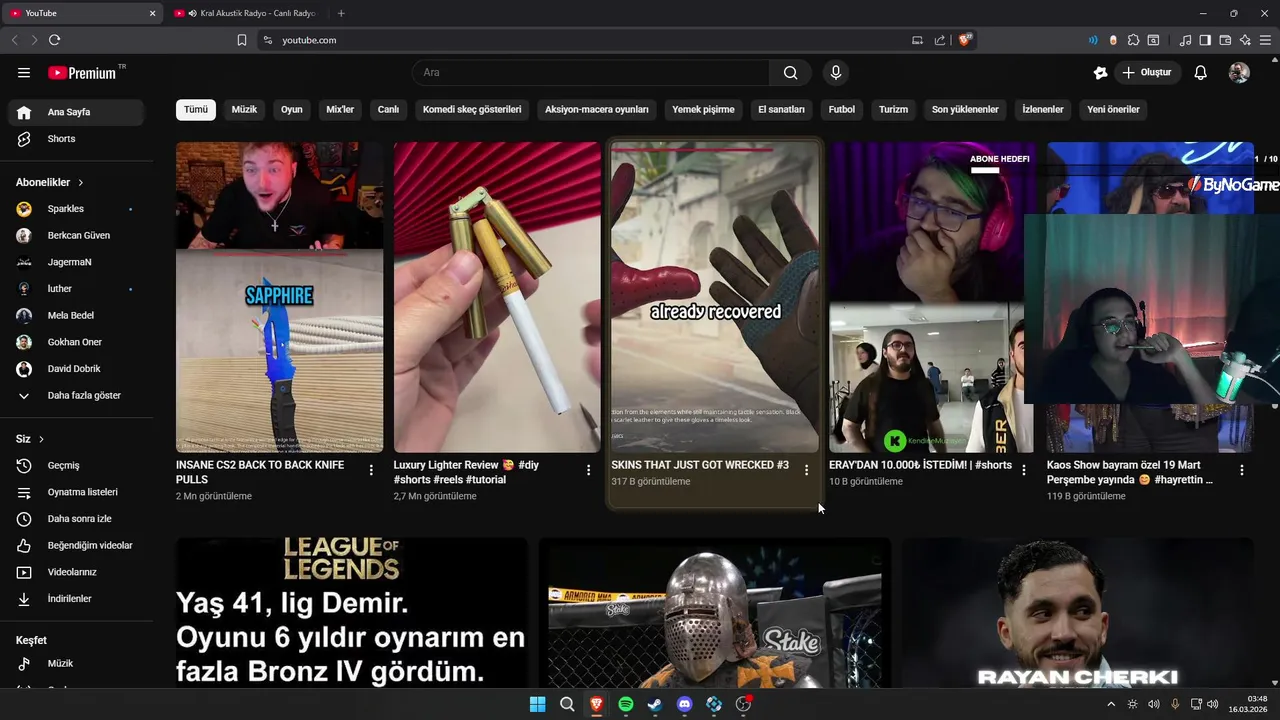Viewport: 1280px width, 720px height.
Task: Open Geçmiş history page
Action: click(x=76, y=465)
